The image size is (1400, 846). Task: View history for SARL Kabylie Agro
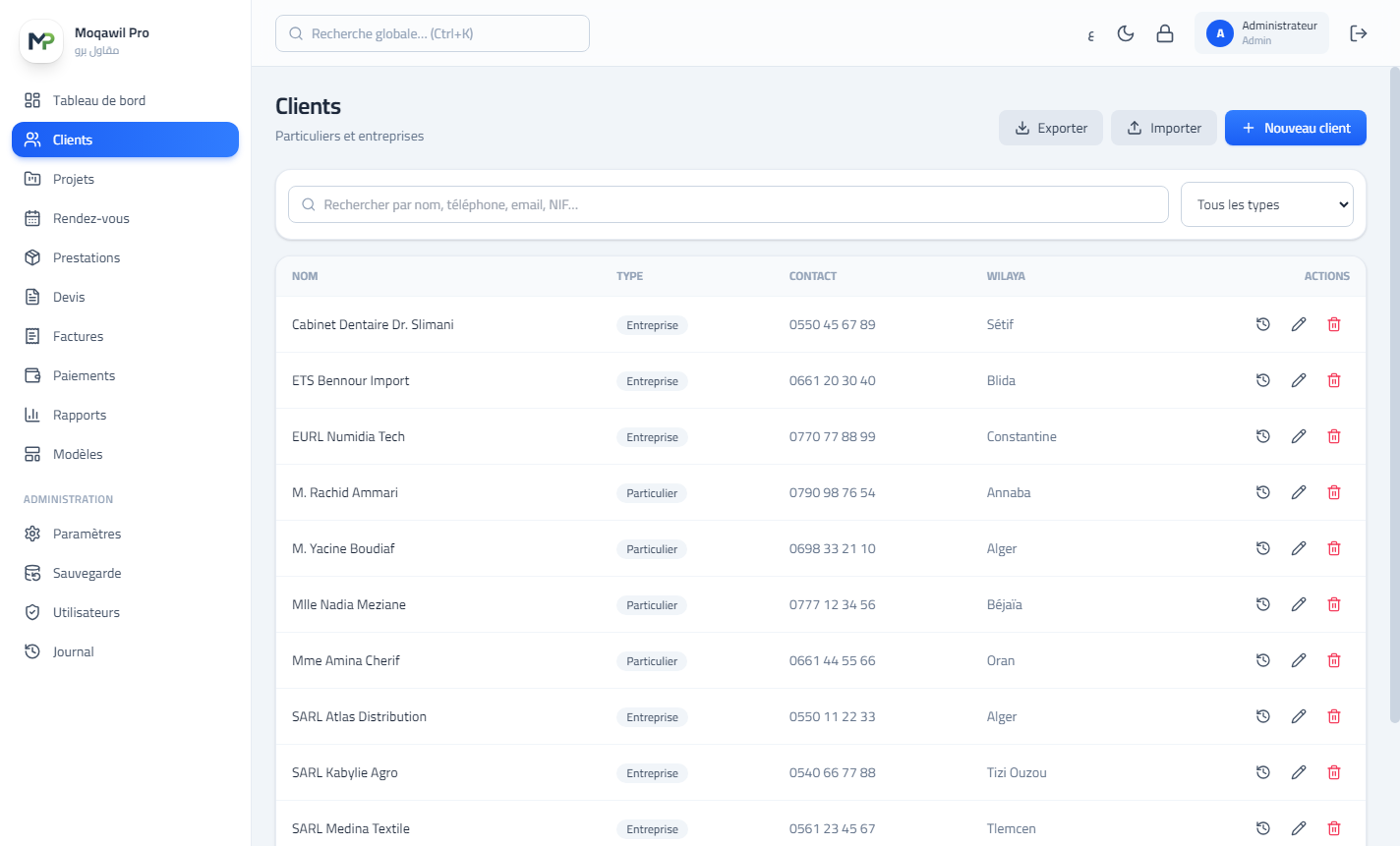click(x=1263, y=772)
